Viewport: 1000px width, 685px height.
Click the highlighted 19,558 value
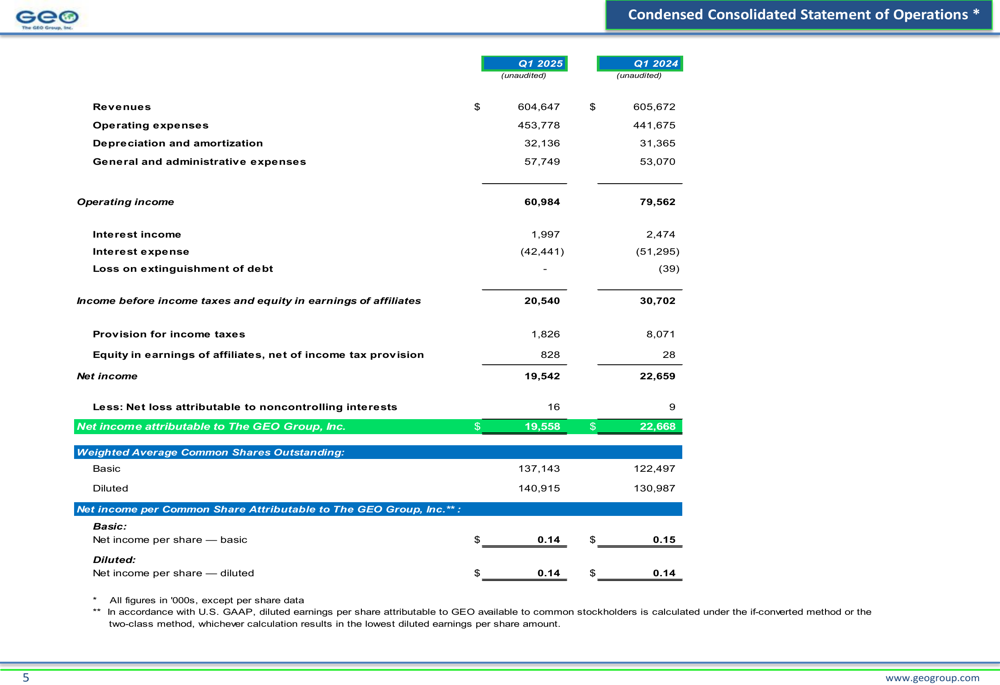541,427
